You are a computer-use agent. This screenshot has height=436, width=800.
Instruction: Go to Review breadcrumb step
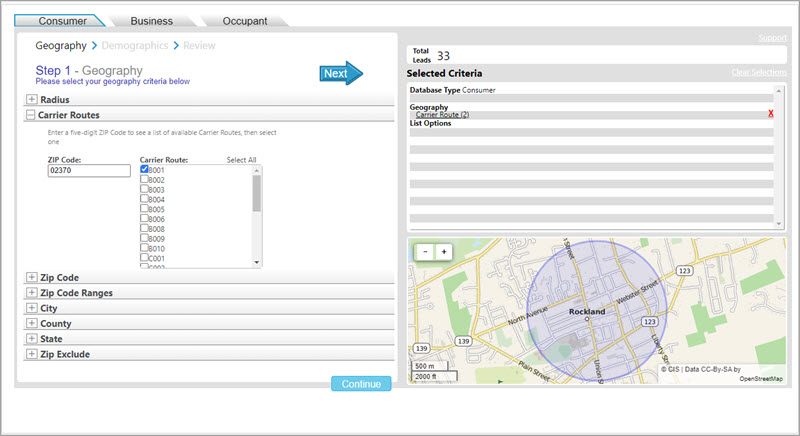point(199,45)
